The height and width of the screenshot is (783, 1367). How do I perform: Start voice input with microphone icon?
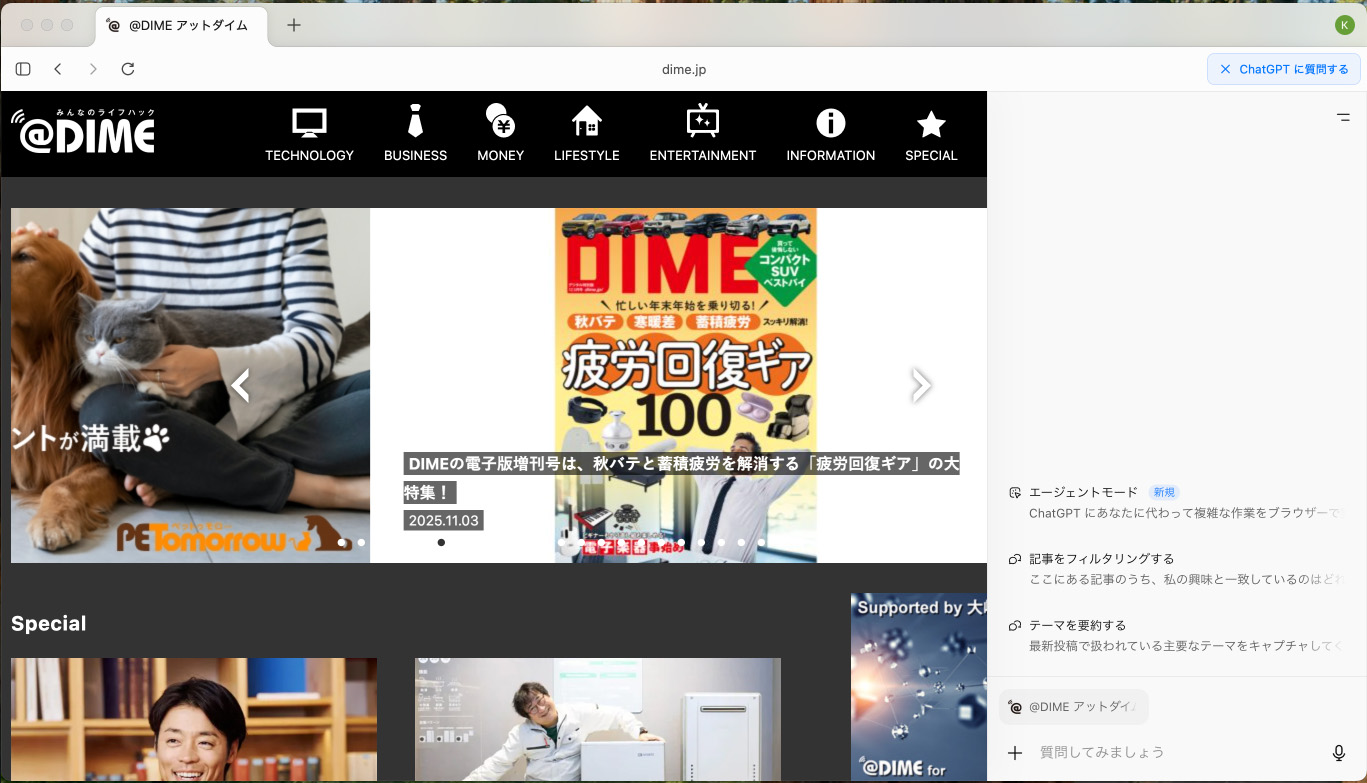(1339, 753)
